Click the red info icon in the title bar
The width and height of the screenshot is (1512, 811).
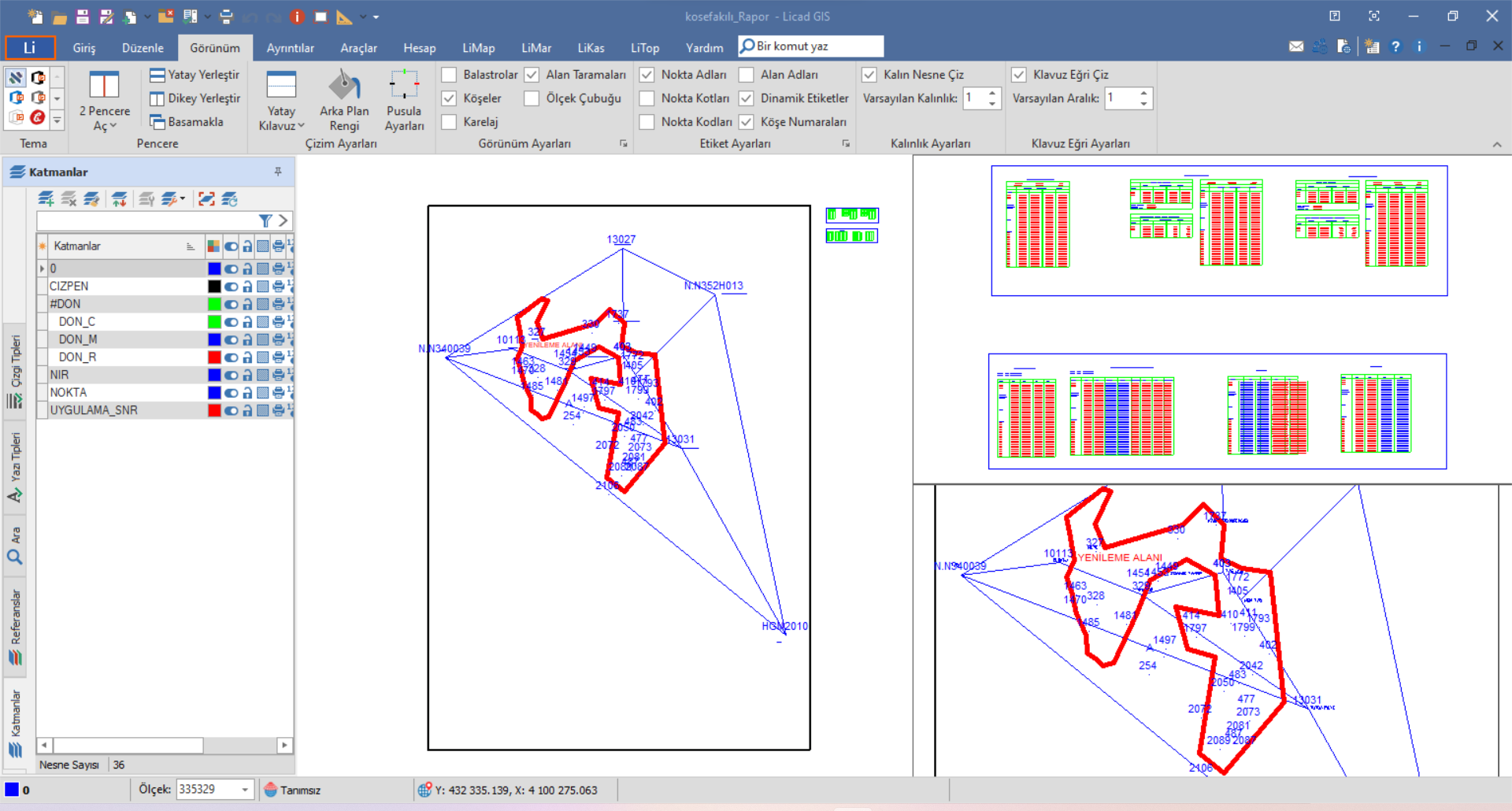[297, 17]
